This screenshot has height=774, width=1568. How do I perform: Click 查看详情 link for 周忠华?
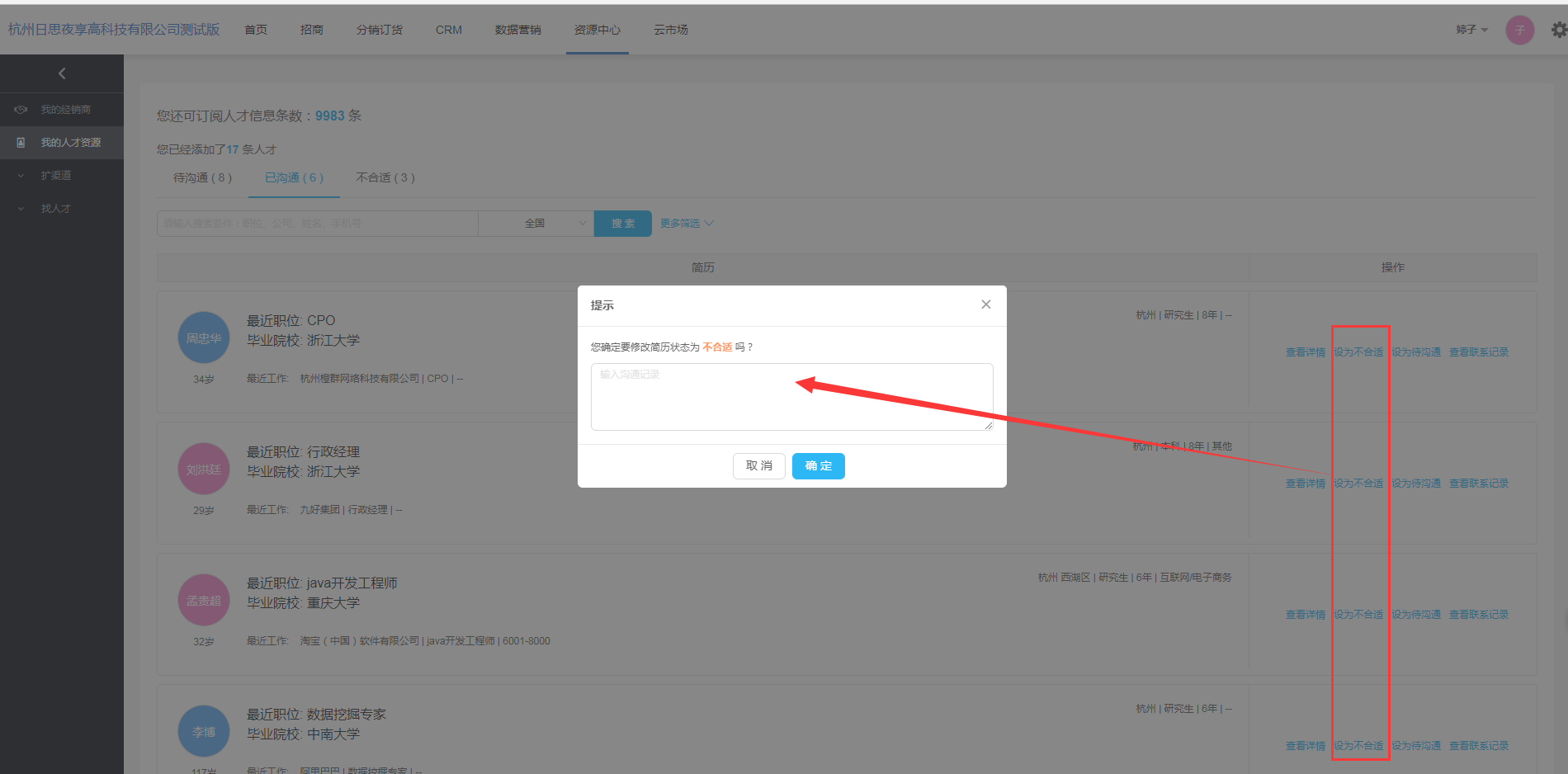point(1305,352)
